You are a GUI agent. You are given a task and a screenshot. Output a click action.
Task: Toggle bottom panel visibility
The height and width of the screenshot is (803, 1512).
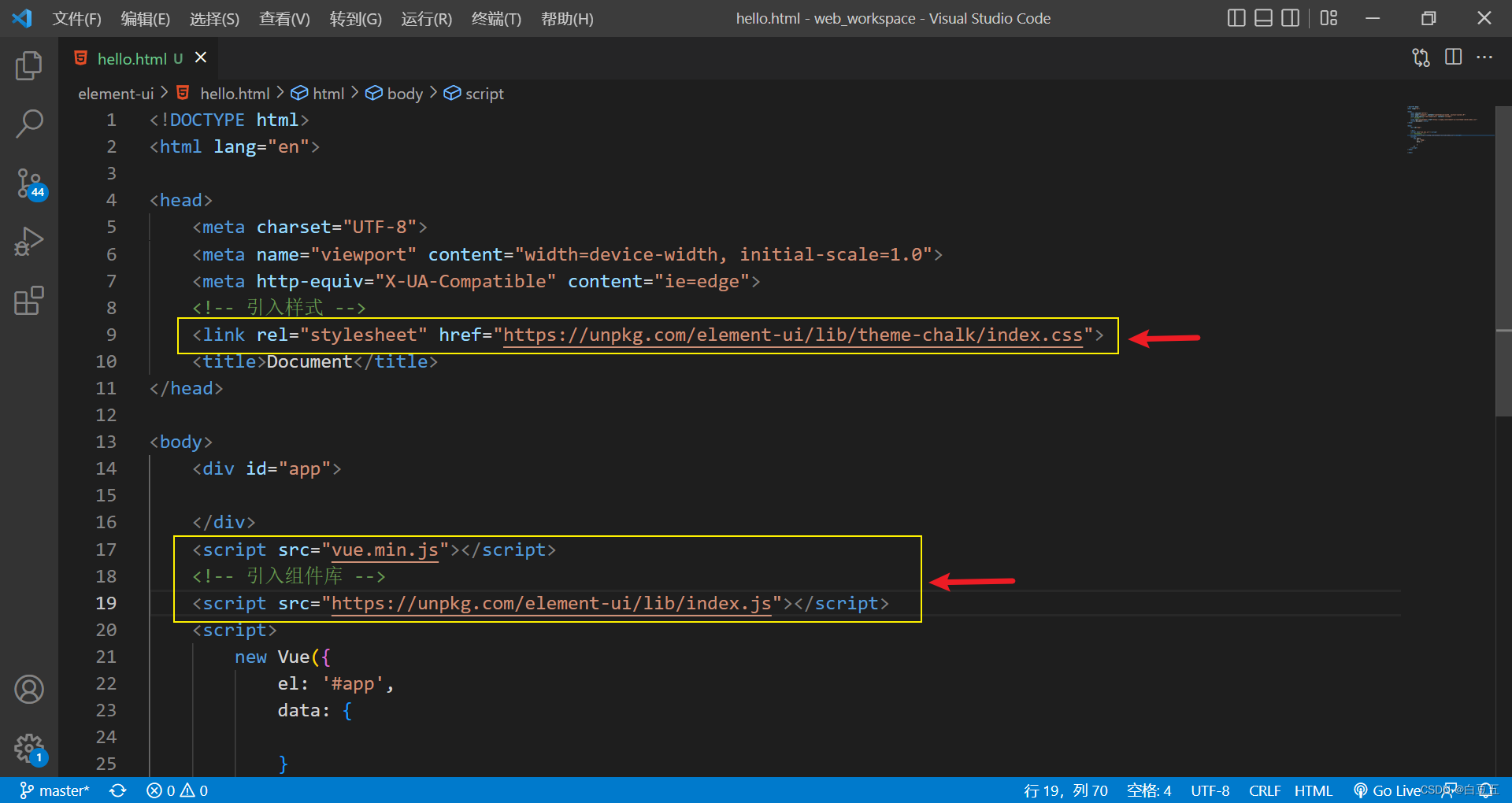coord(1263,18)
